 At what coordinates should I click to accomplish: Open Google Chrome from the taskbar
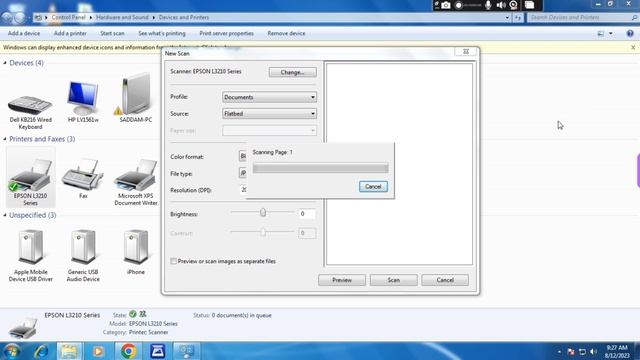129,351
